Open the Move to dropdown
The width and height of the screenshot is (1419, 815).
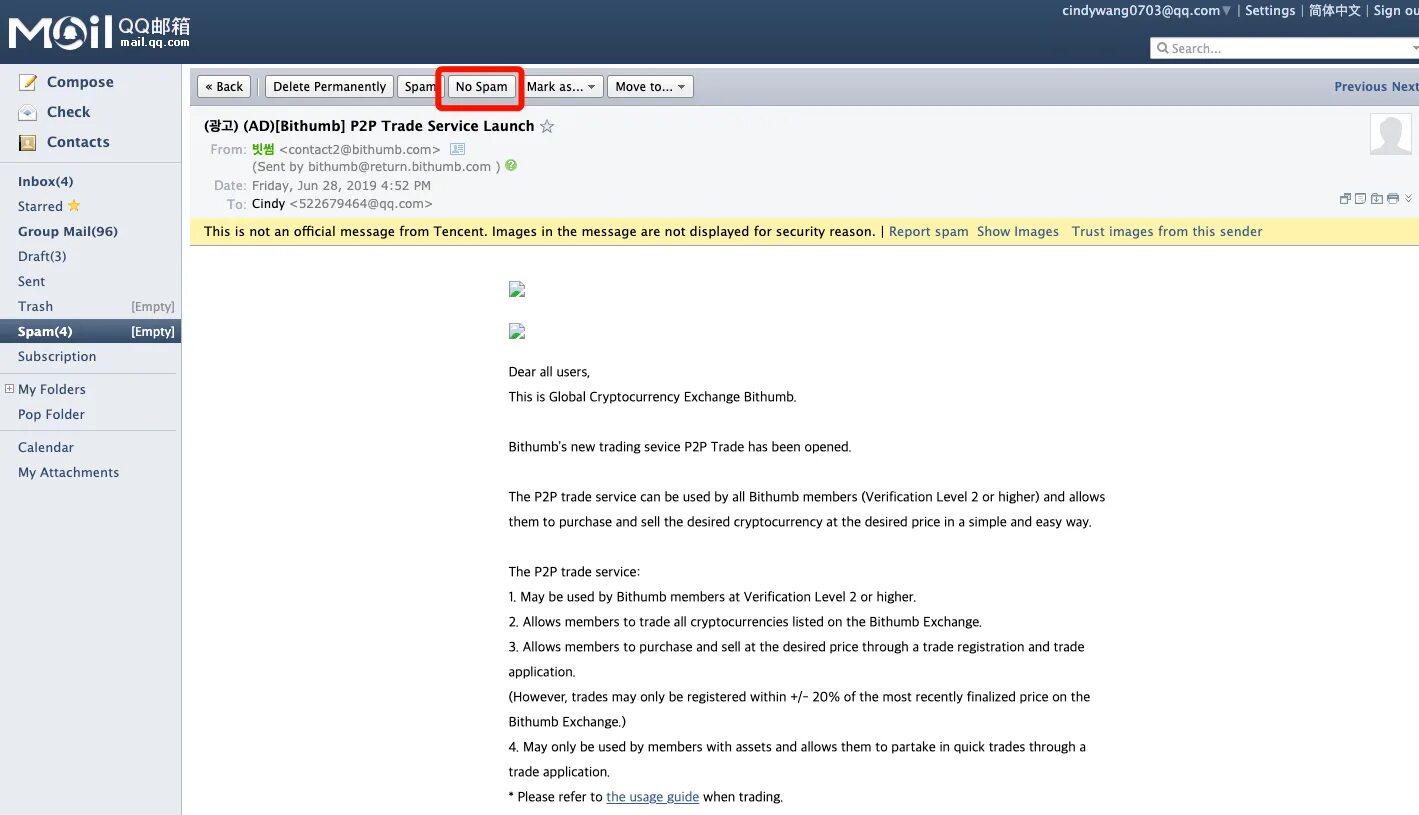[650, 87]
